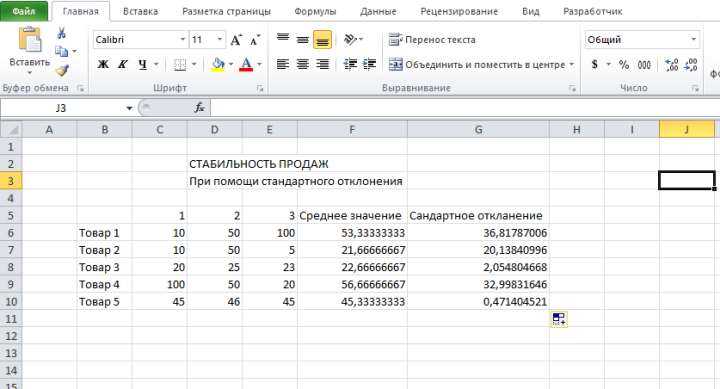
Task: Open Шрифт group dialog launcher
Action: tap(260, 88)
